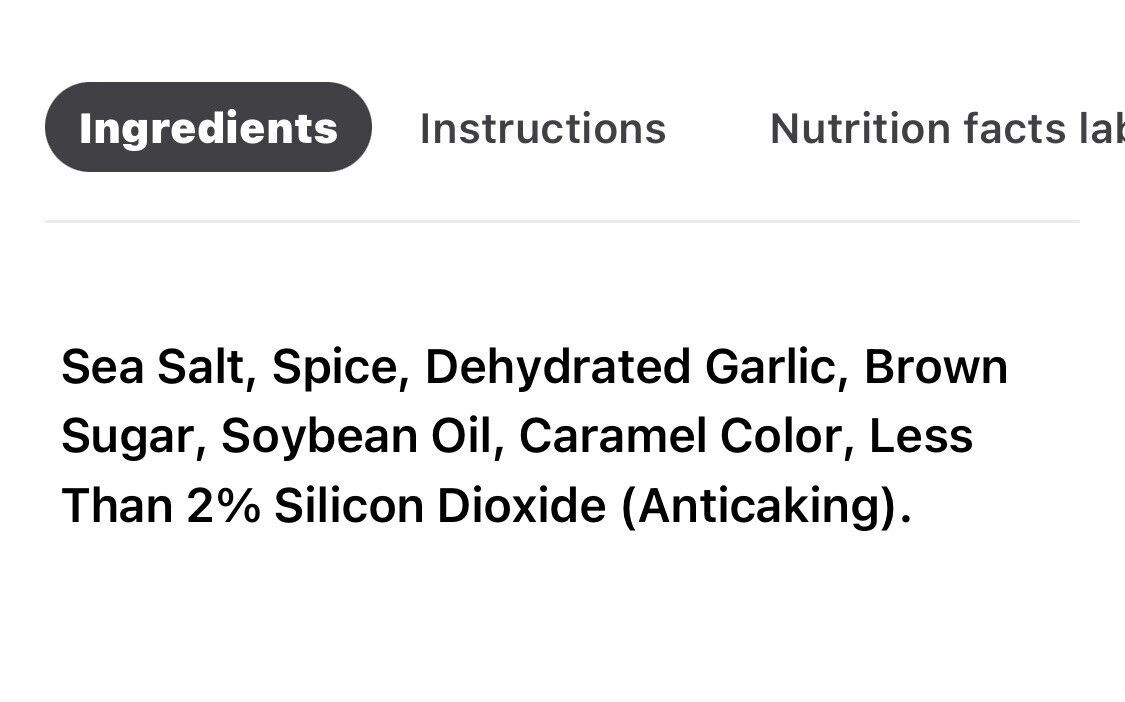Click the word "Brown" ending first line
Image resolution: width=1125 pixels, height=702 pixels.
(x=936, y=367)
